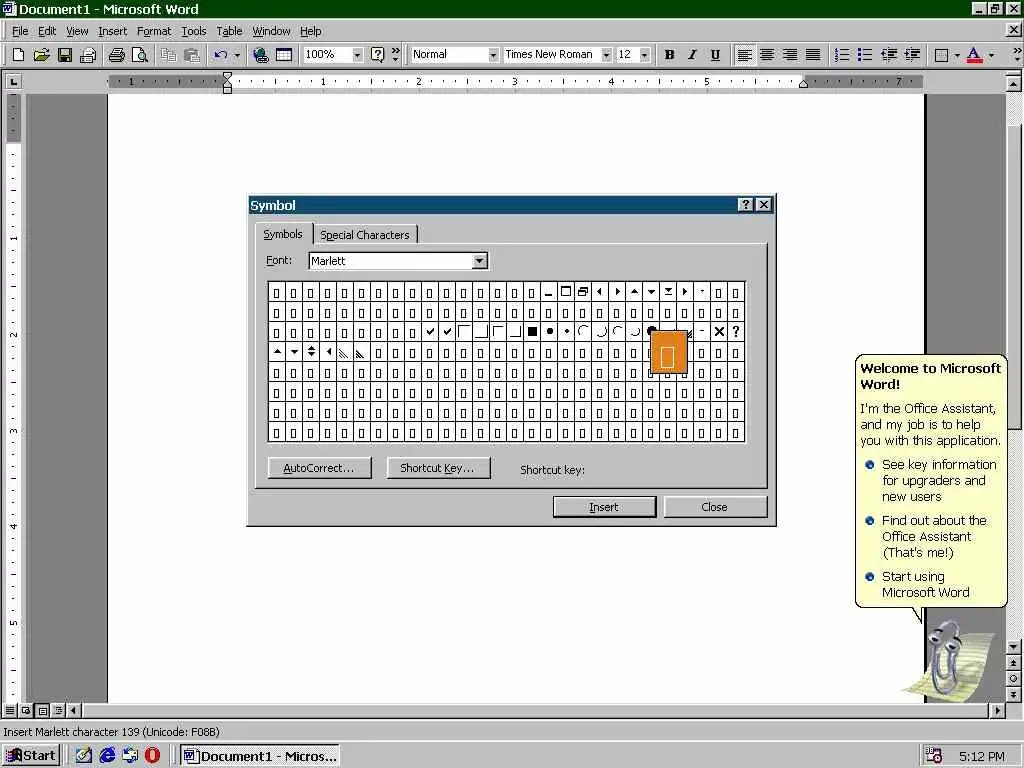Expand the Undo history dropdown
Viewport: 1024px width, 768px height.
tap(237, 55)
